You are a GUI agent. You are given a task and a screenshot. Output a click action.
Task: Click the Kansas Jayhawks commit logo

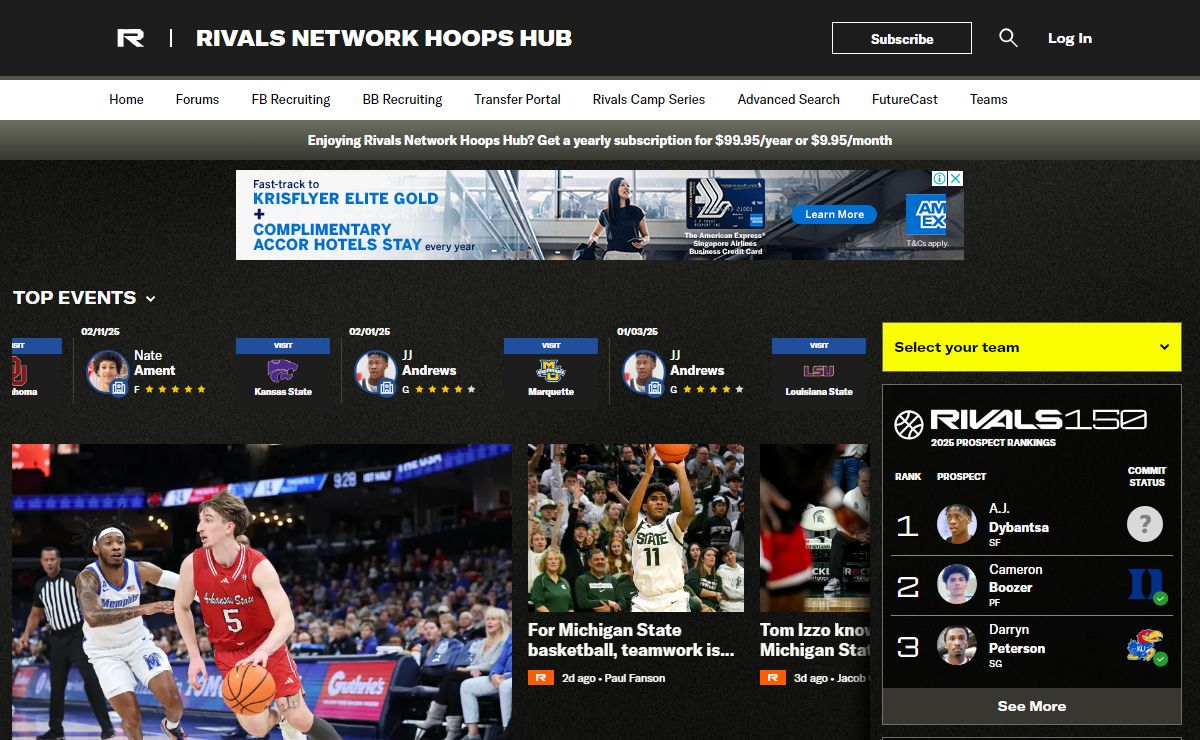[1146, 646]
